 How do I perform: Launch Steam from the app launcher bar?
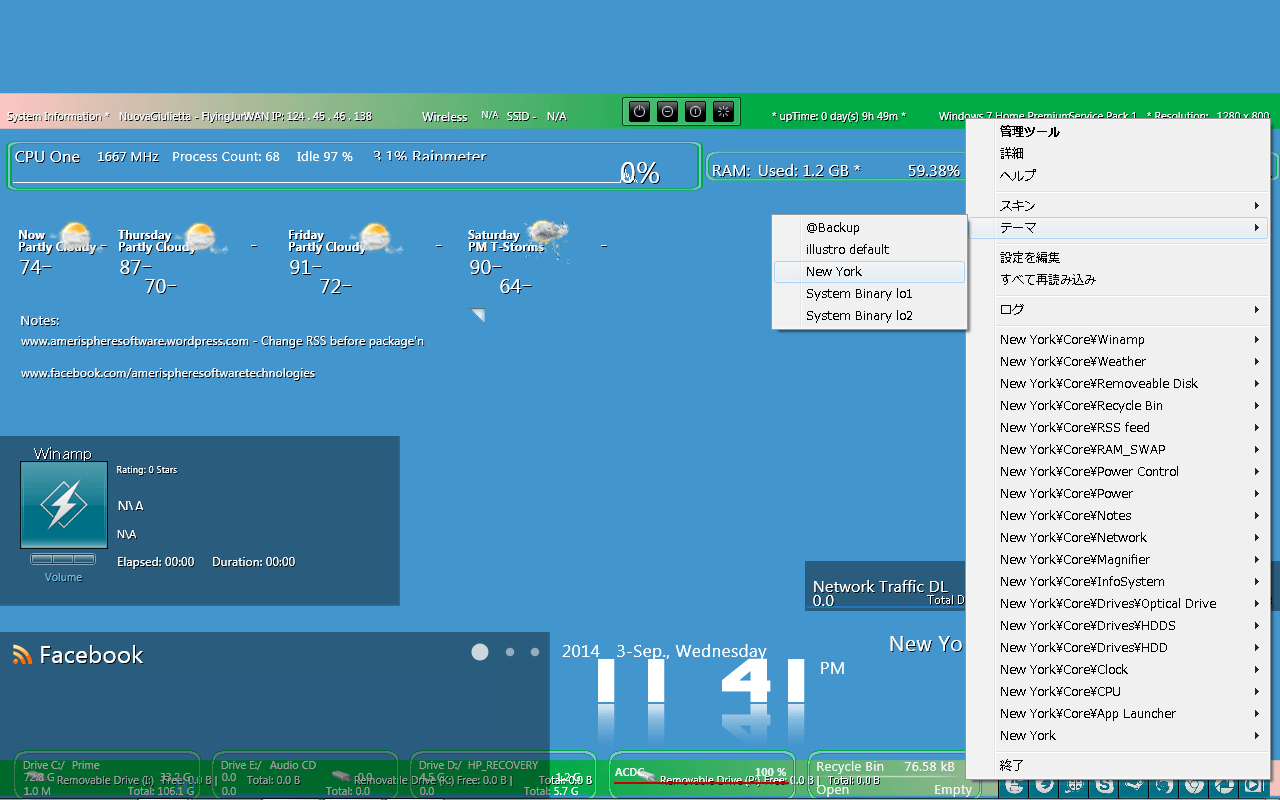(1135, 787)
